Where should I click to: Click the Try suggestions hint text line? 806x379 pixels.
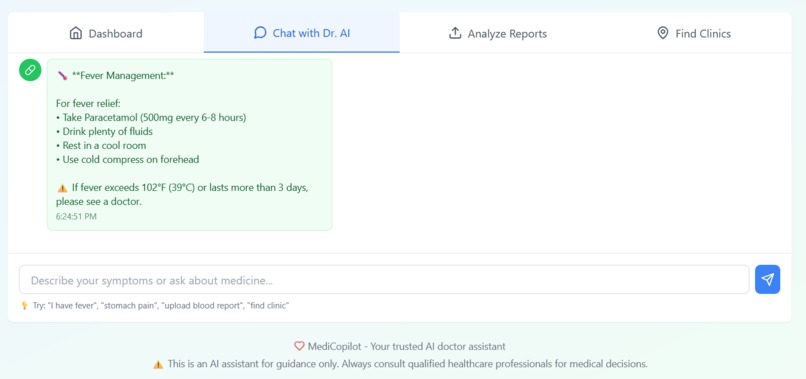(161, 306)
